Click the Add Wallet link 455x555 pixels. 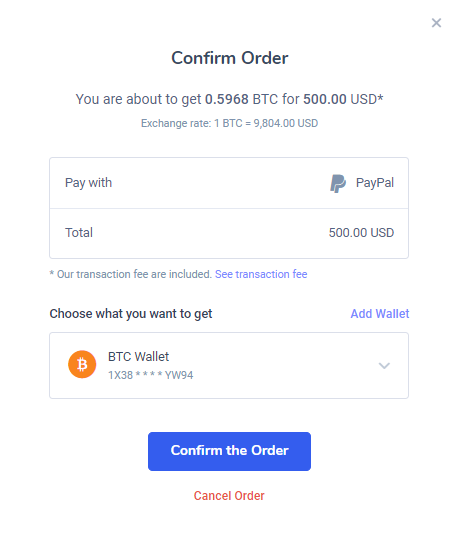[380, 314]
